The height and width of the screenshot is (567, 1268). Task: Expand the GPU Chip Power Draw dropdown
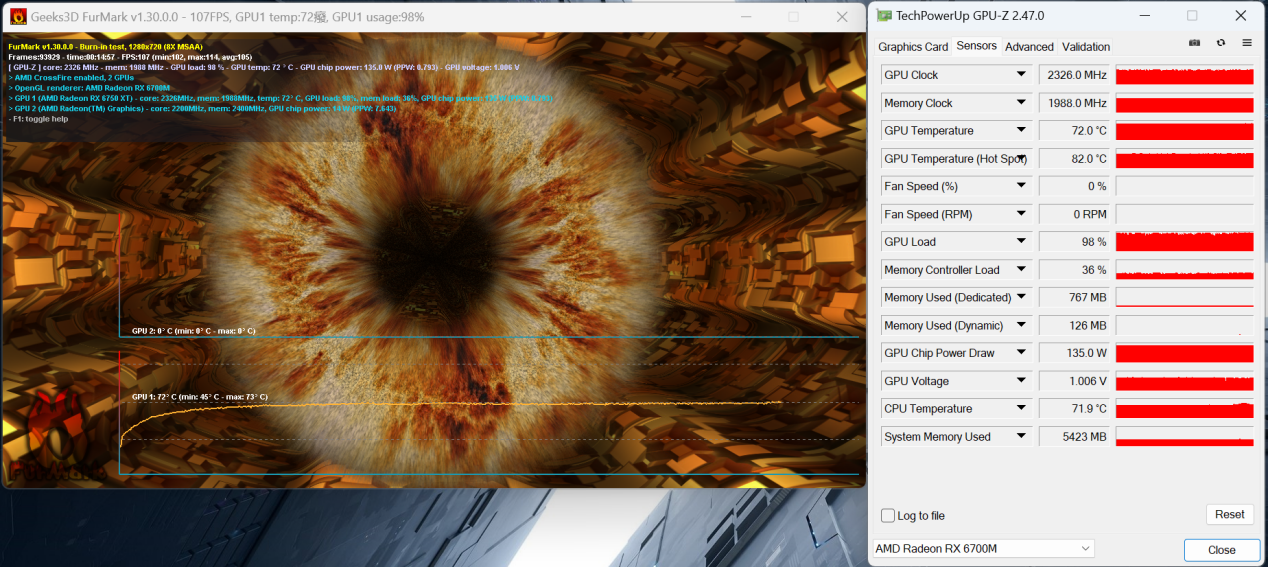click(1021, 353)
